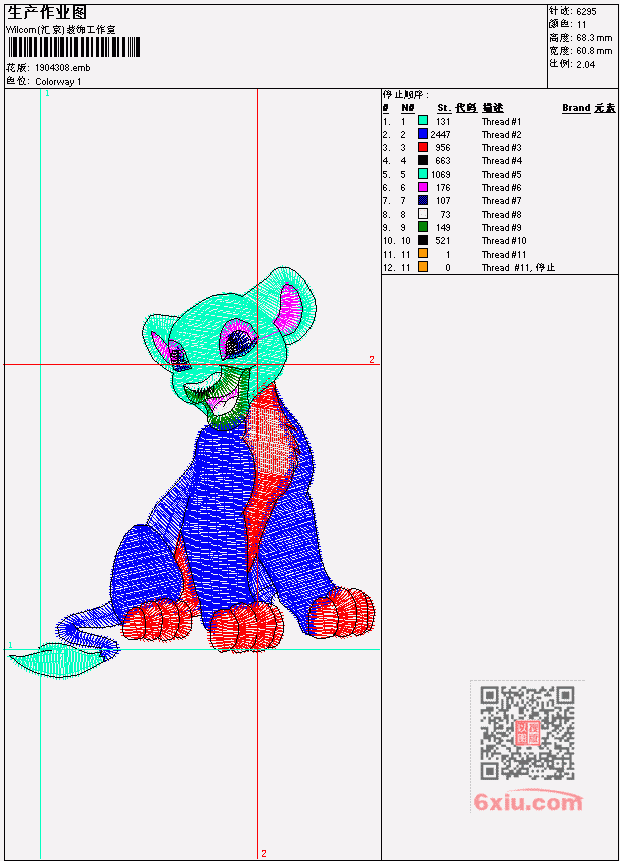The image size is (620, 861).
Task: Click the turquoise swatch for Thread #5
Action: click(x=423, y=174)
